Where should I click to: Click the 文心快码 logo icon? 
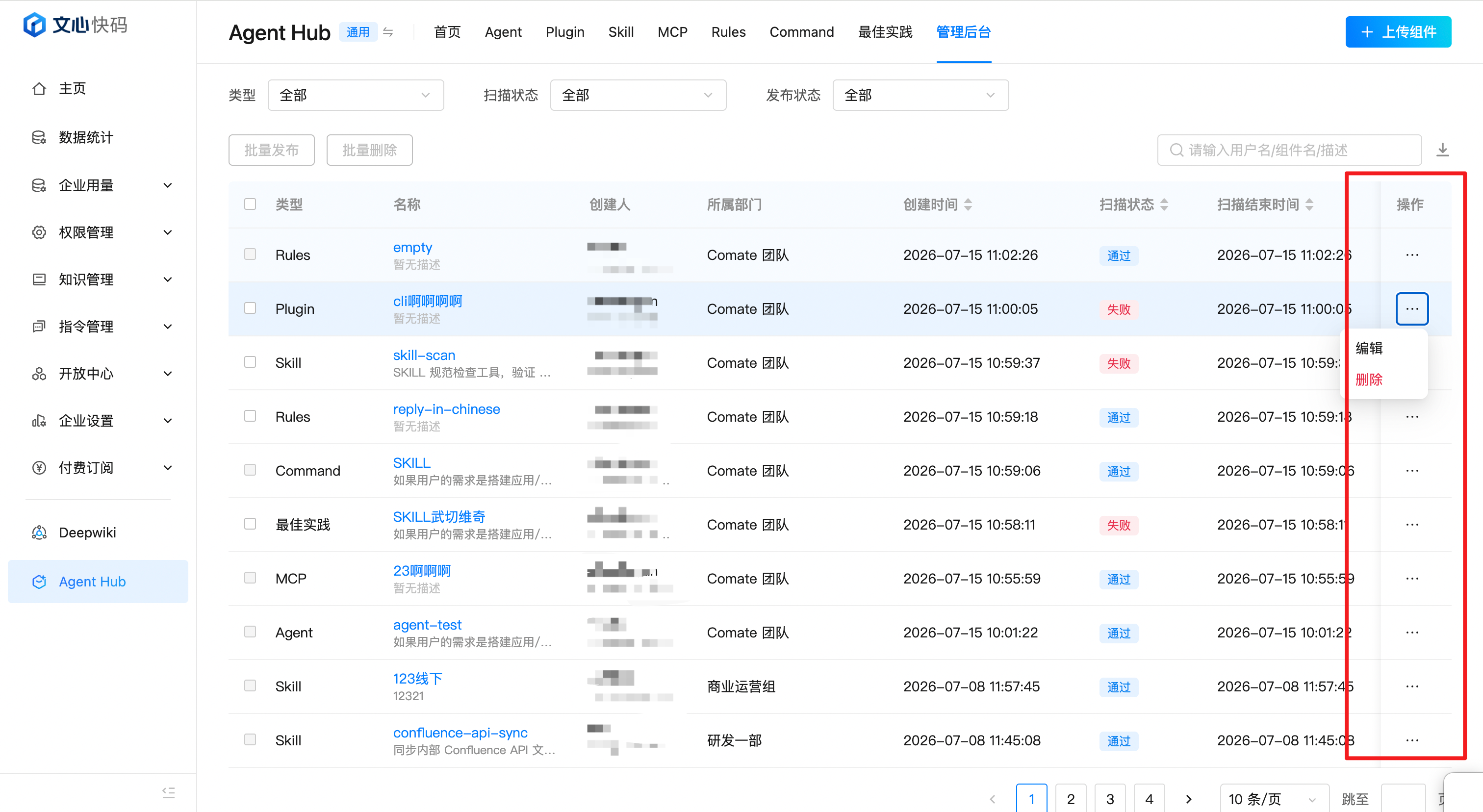(x=34, y=25)
